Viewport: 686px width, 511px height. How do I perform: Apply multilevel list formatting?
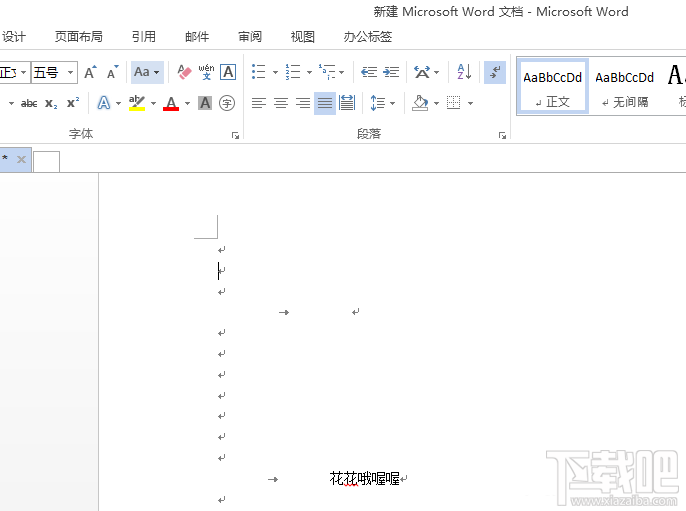click(x=327, y=72)
